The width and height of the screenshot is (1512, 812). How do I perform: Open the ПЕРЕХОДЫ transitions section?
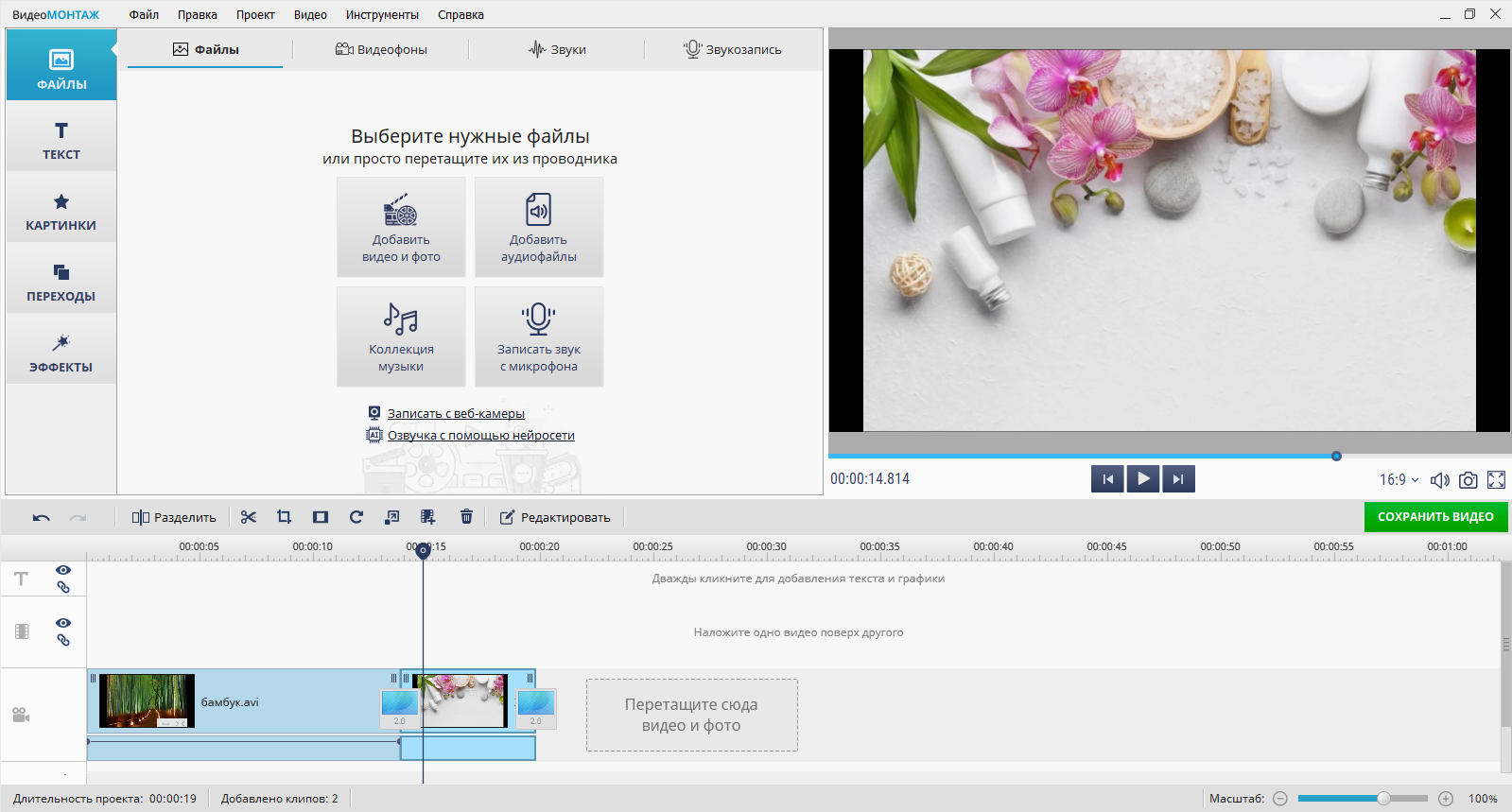point(61,278)
